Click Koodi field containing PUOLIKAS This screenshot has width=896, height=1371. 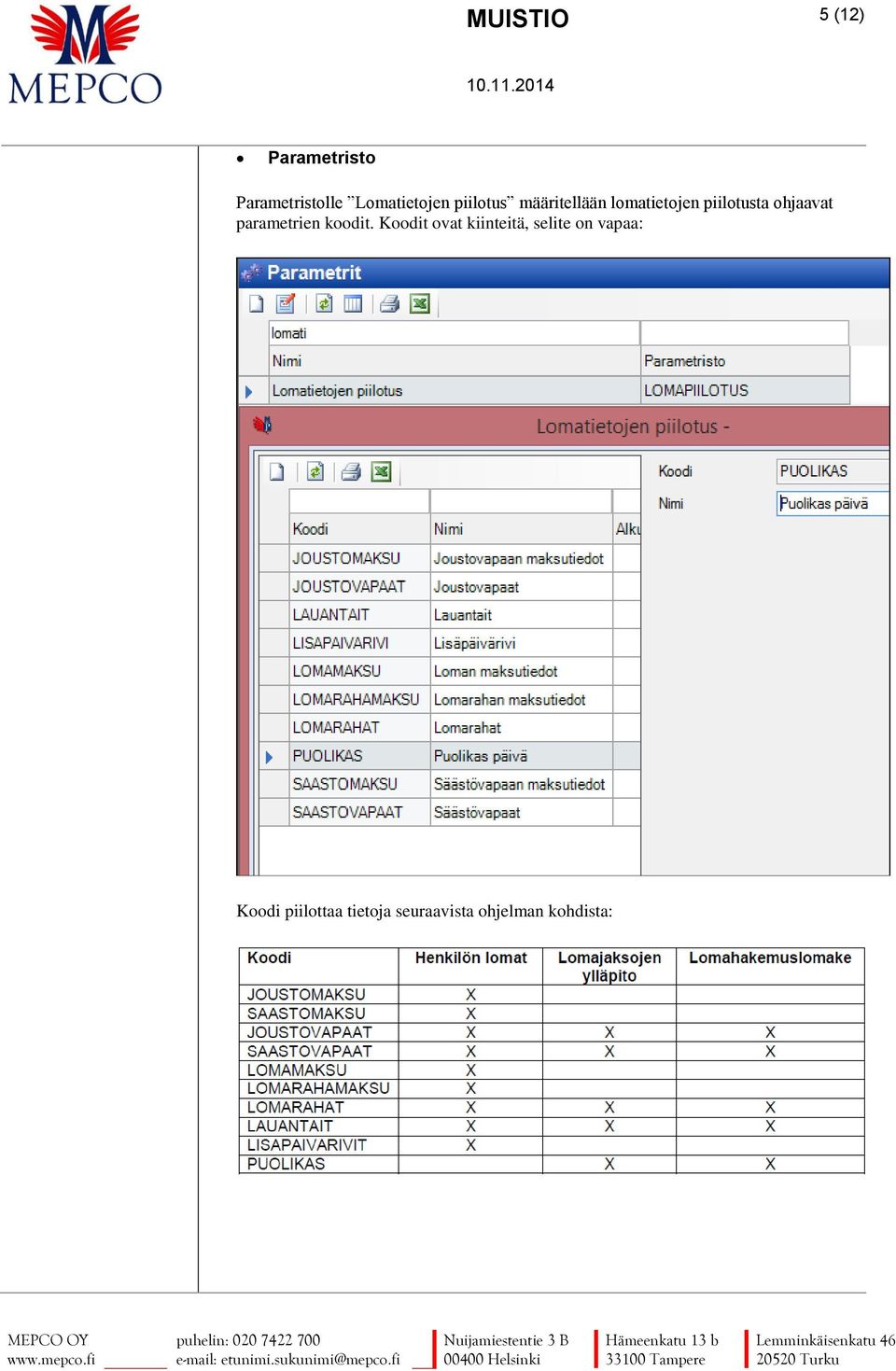833,471
